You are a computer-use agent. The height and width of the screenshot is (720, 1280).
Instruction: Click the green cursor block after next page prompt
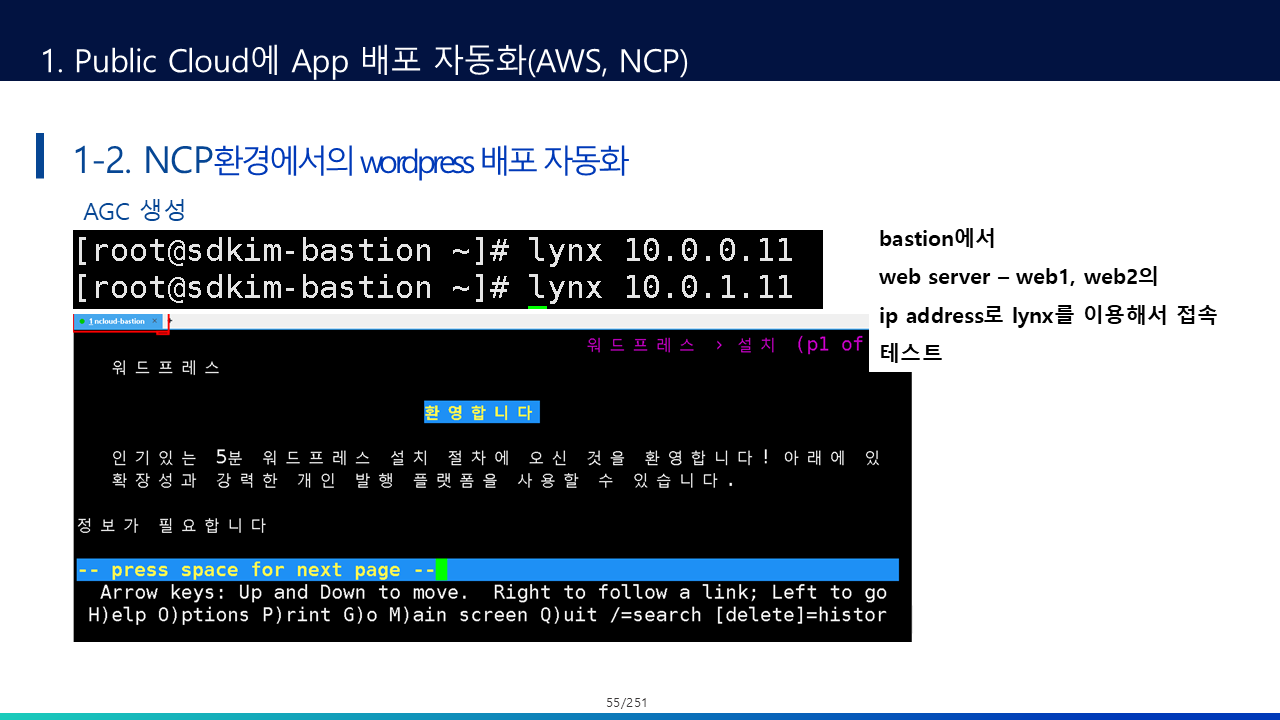[x=441, y=570]
